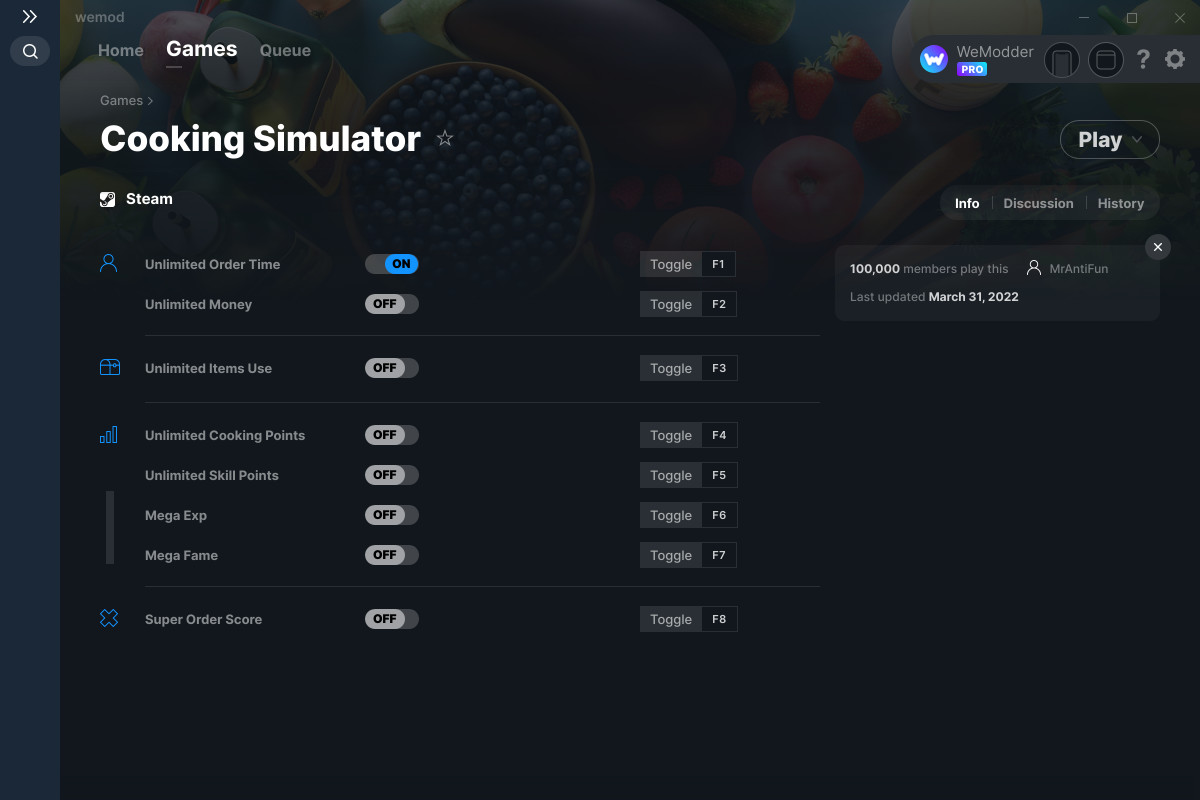
Task: Dismiss the info panel with the X
Action: coord(1157,246)
